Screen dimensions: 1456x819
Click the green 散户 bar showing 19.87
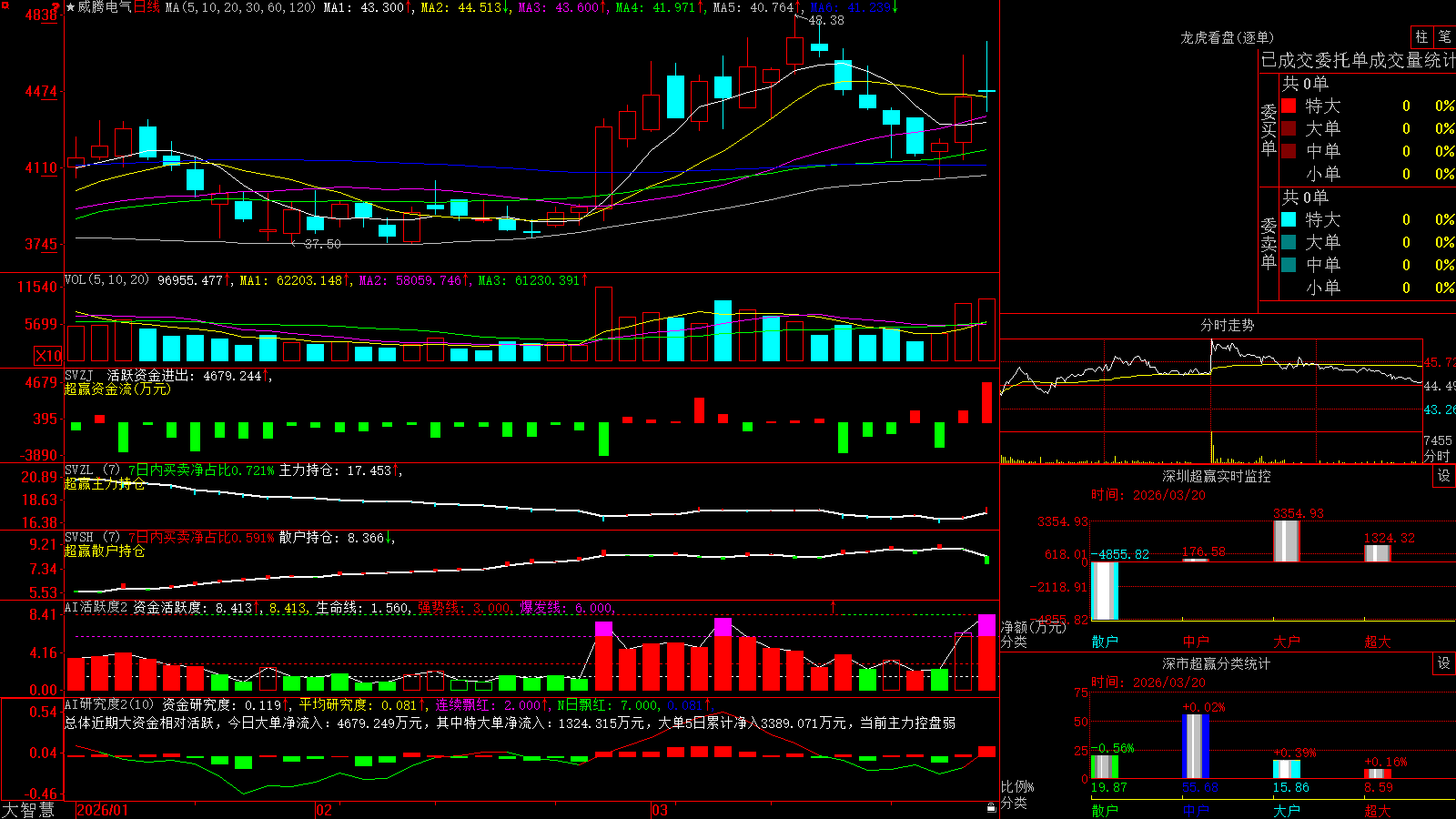click(x=1105, y=766)
